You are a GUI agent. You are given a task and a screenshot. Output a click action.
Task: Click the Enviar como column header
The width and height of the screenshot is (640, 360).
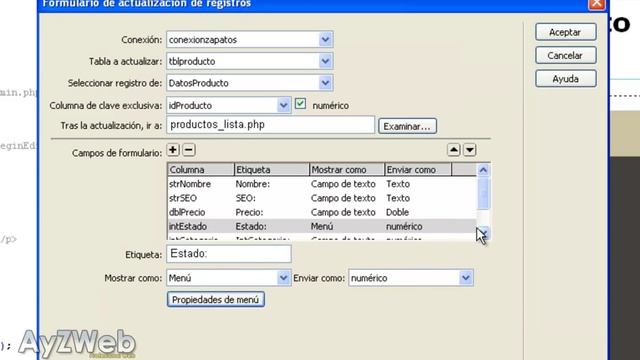point(418,169)
